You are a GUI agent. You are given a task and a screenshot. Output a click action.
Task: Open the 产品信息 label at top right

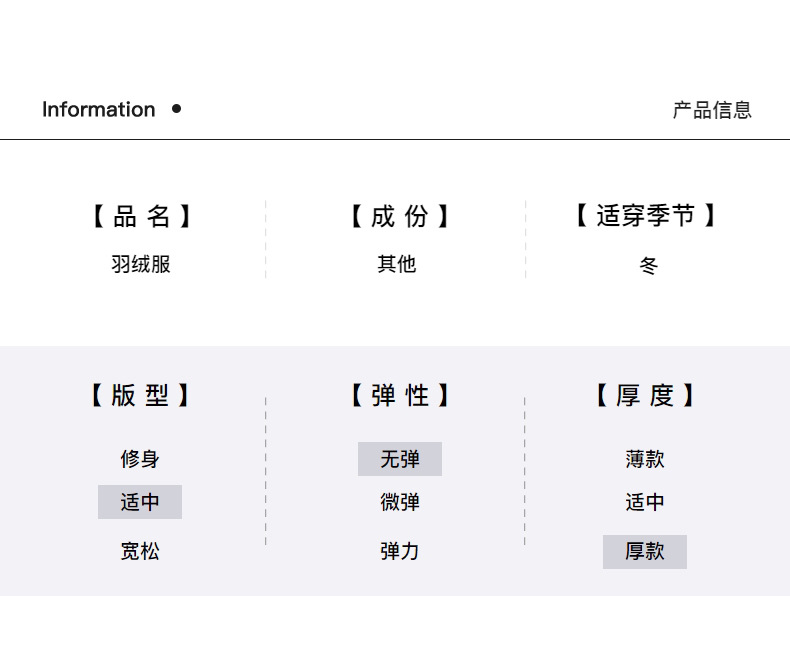pyautogui.click(x=711, y=110)
